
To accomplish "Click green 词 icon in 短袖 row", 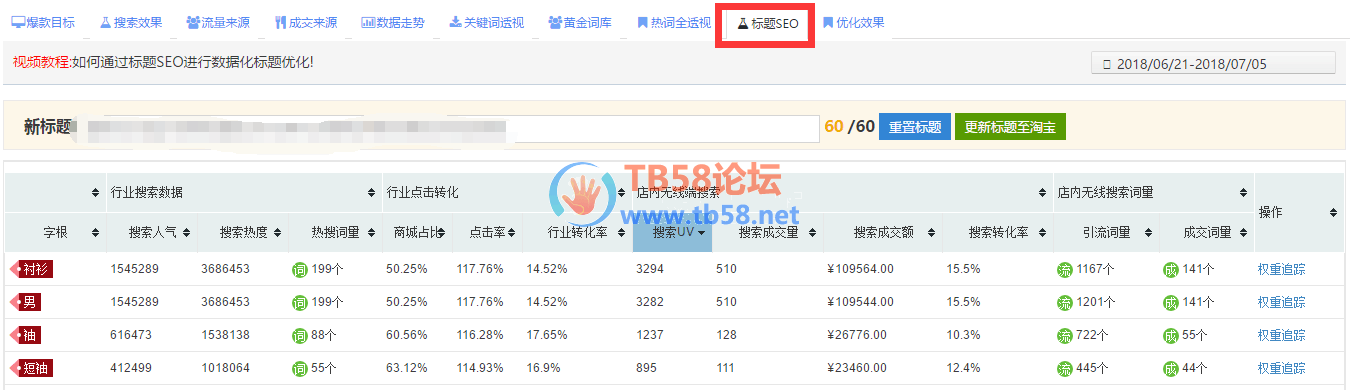I will [299, 369].
